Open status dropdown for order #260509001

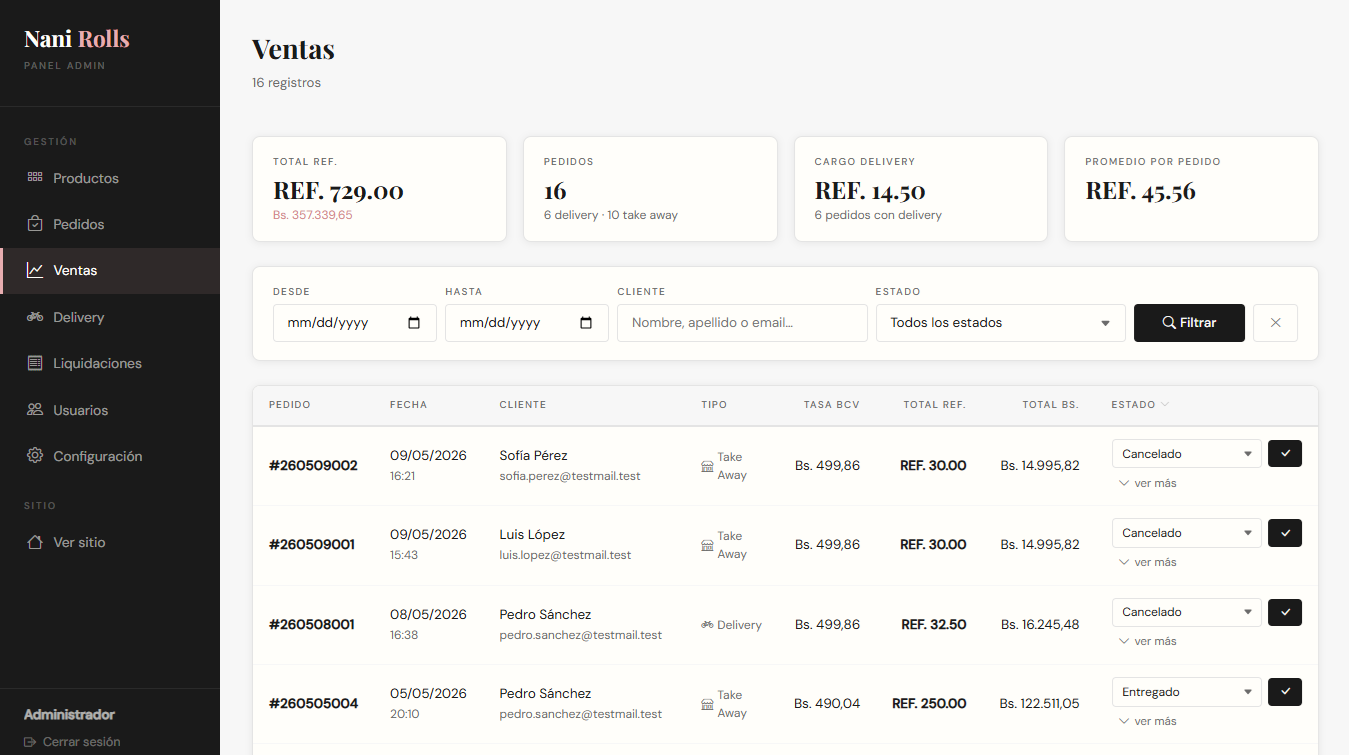1186,533
